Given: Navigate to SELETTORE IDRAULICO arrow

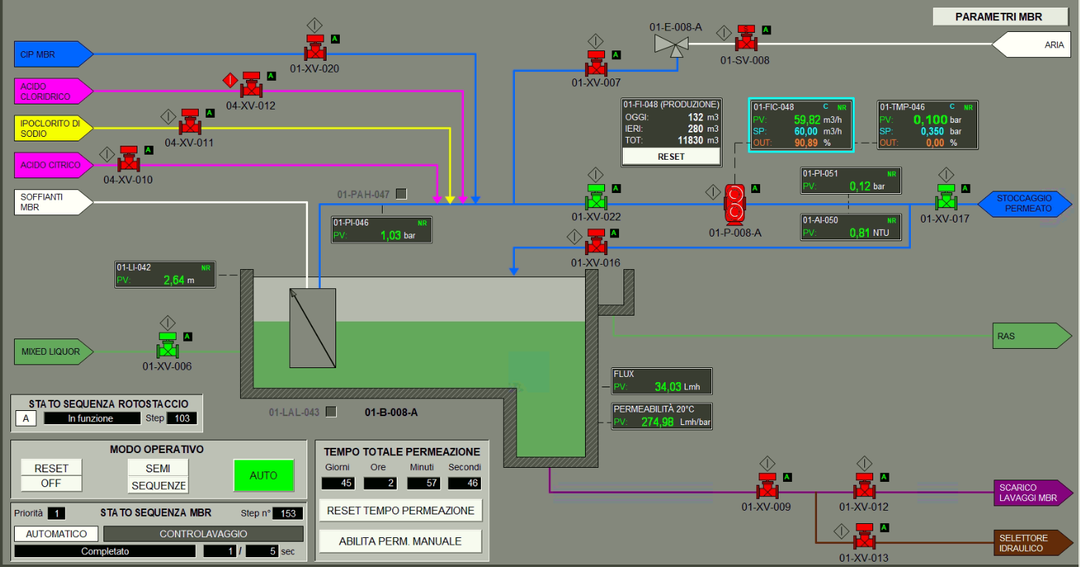Looking at the screenshot, I should point(1032,543).
